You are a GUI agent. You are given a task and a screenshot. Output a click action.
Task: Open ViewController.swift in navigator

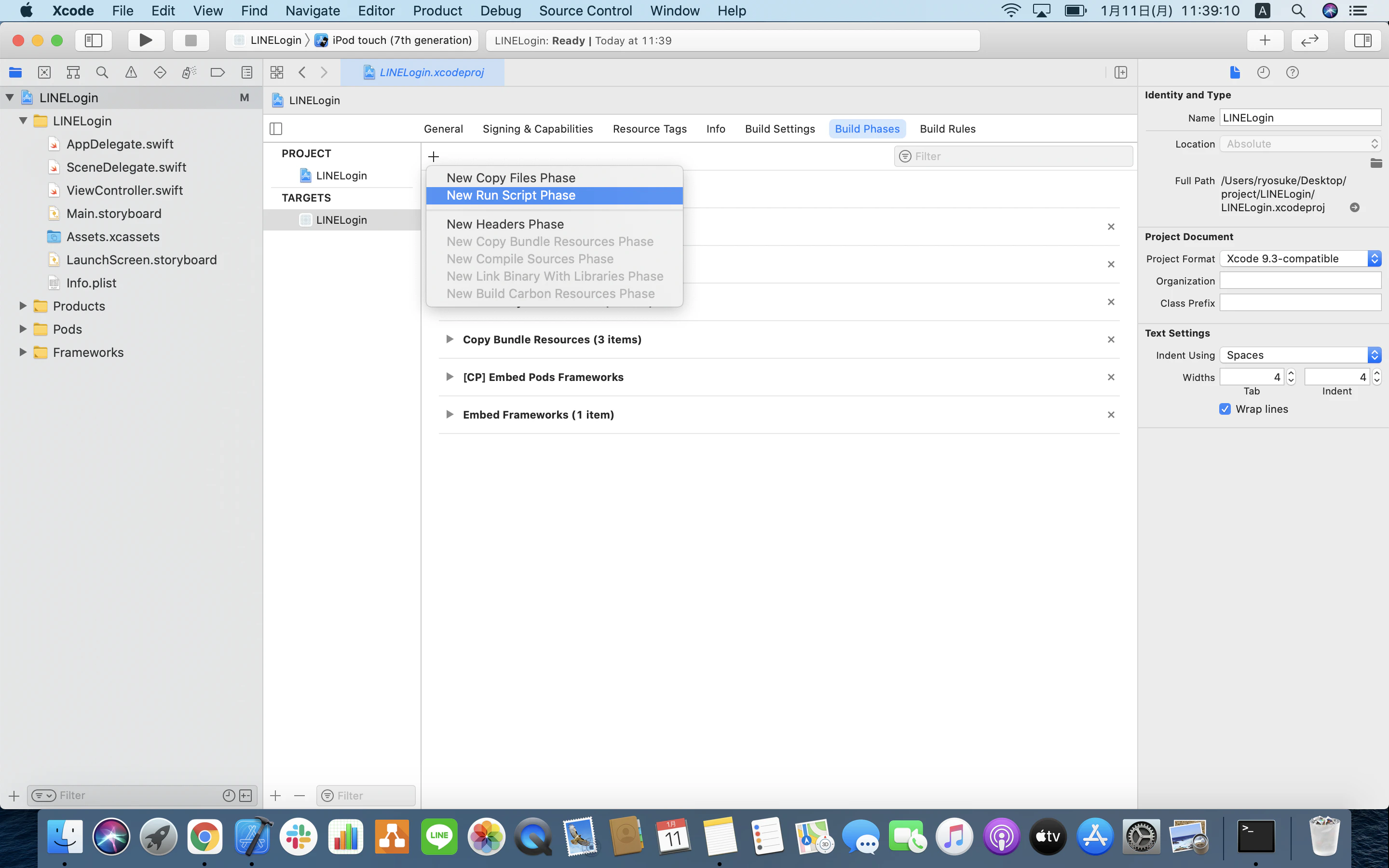click(124, 190)
